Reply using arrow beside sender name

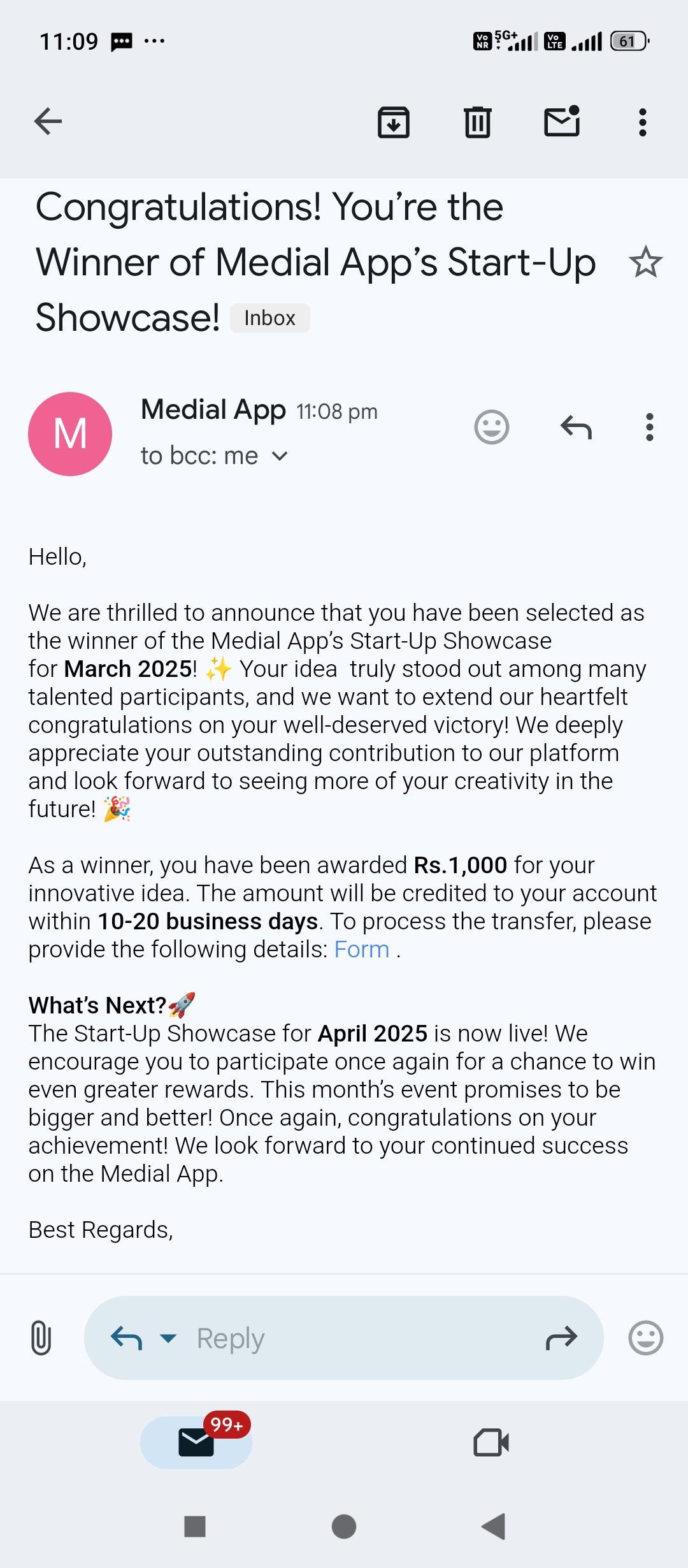coord(576,427)
